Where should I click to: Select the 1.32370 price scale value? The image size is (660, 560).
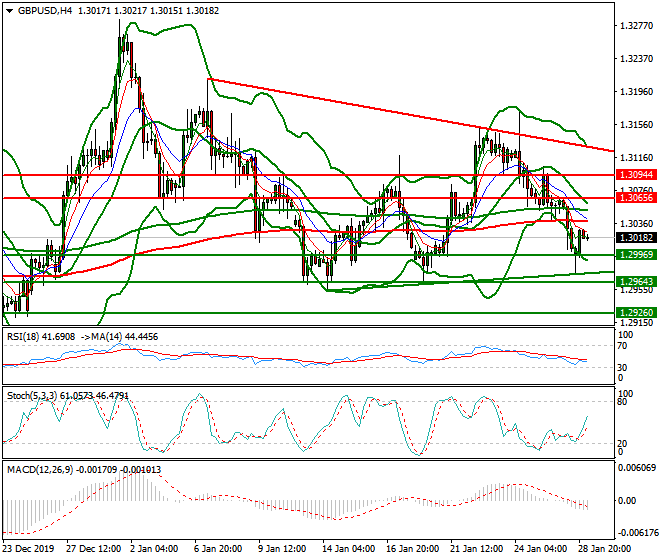637,59
